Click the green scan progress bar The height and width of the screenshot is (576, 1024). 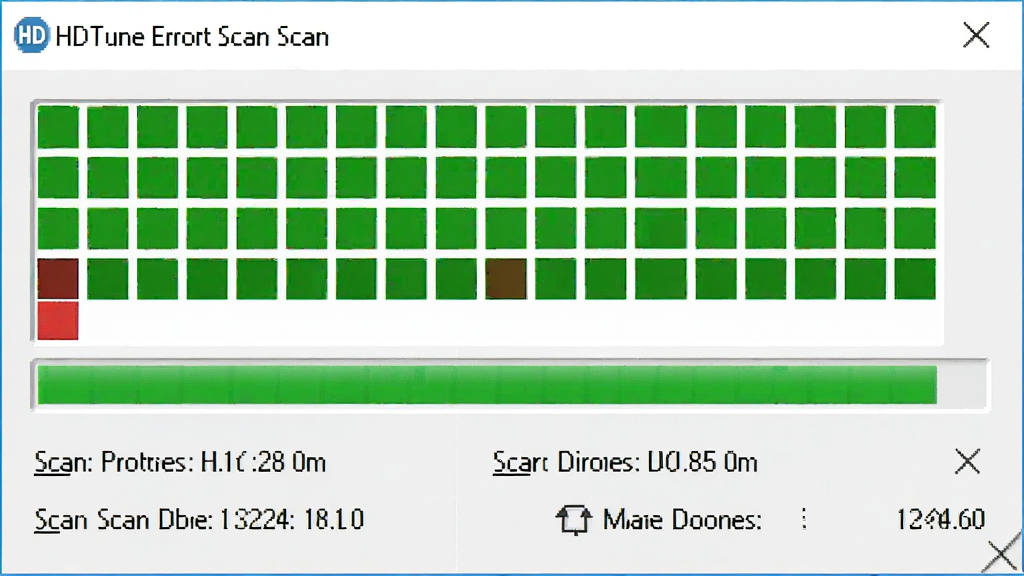coord(487,385)
